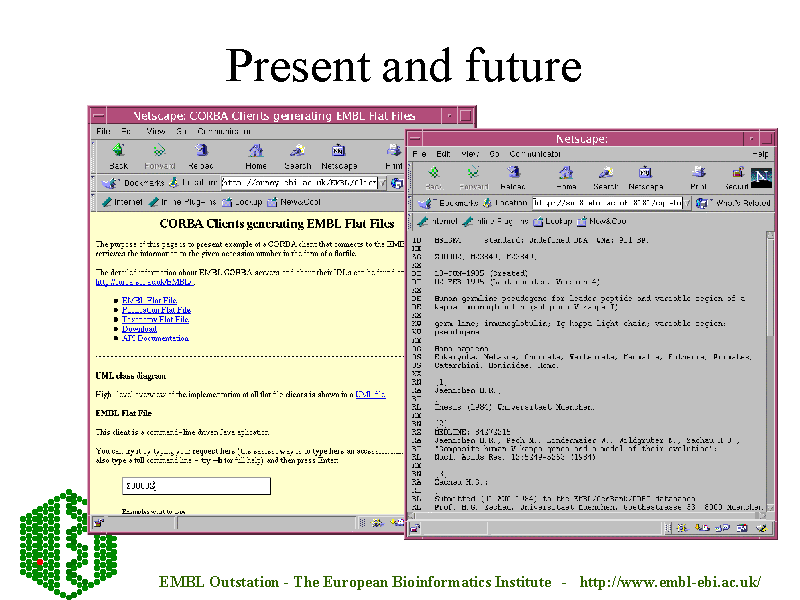Click vertical scrollbar of right Netscape window
The height and width of the screenshot is (600, 800).
coord(769,380)
